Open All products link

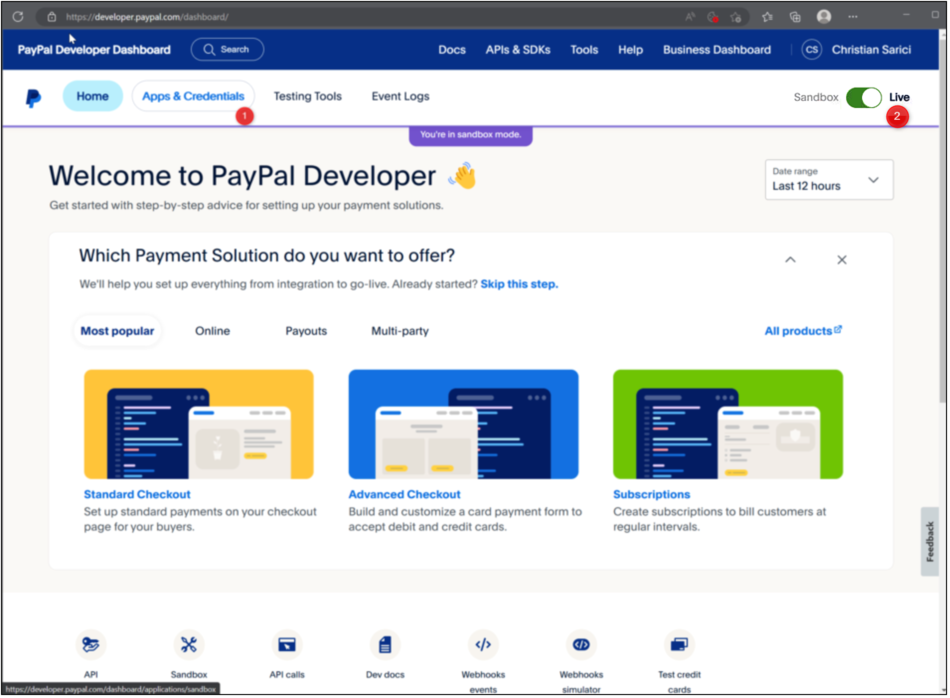804,331
